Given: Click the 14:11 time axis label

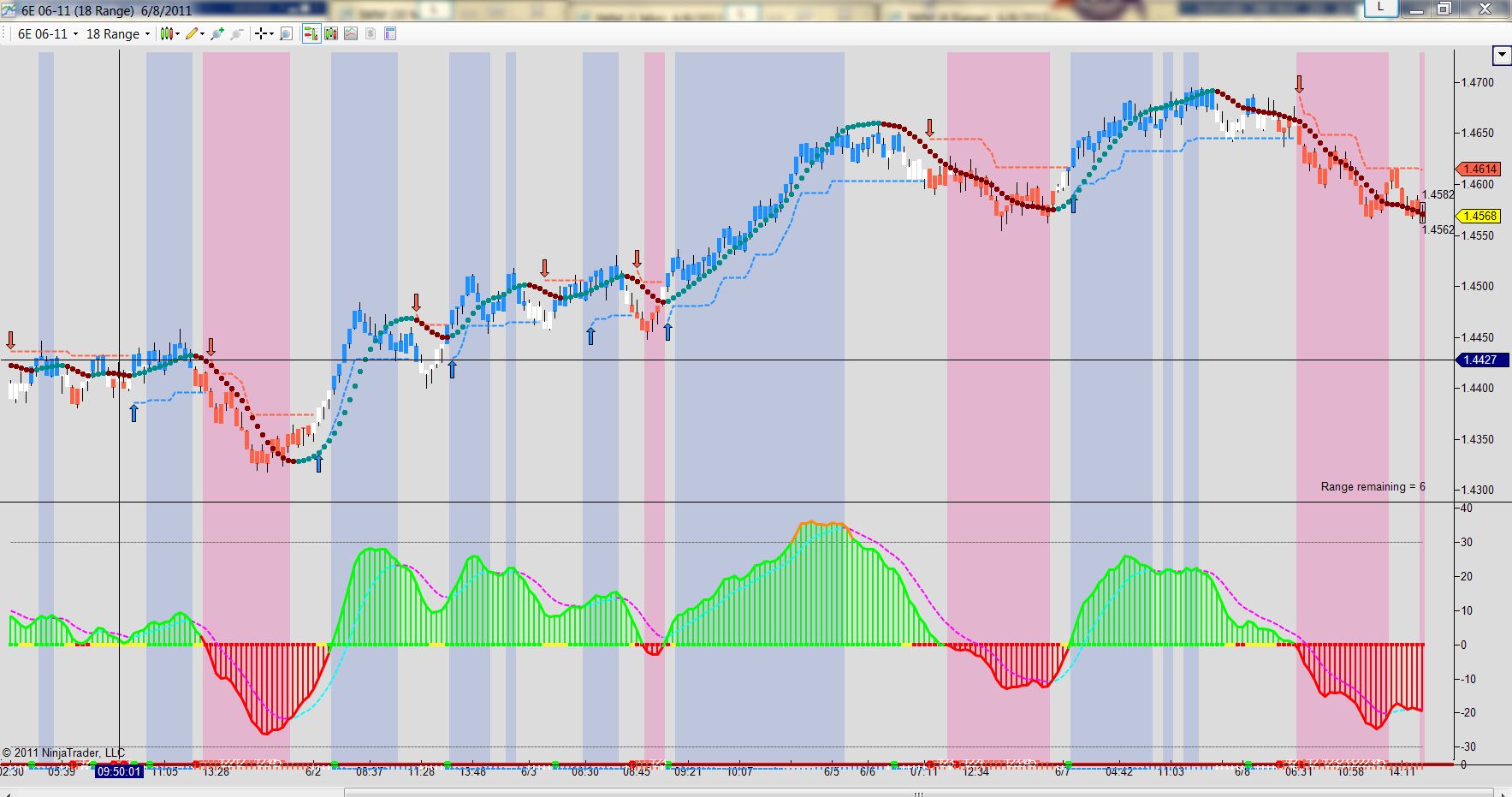Looking at the screenshot, I should (1402, 772).
